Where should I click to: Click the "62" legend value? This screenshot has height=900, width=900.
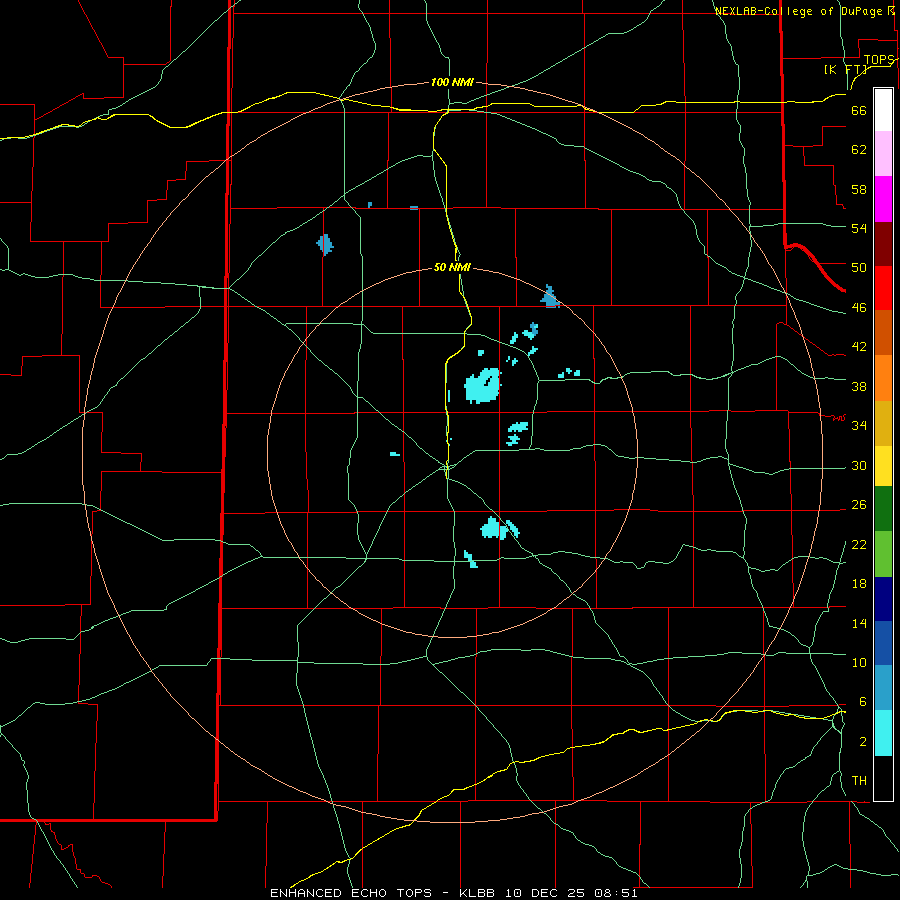click(x=859, y=150)
